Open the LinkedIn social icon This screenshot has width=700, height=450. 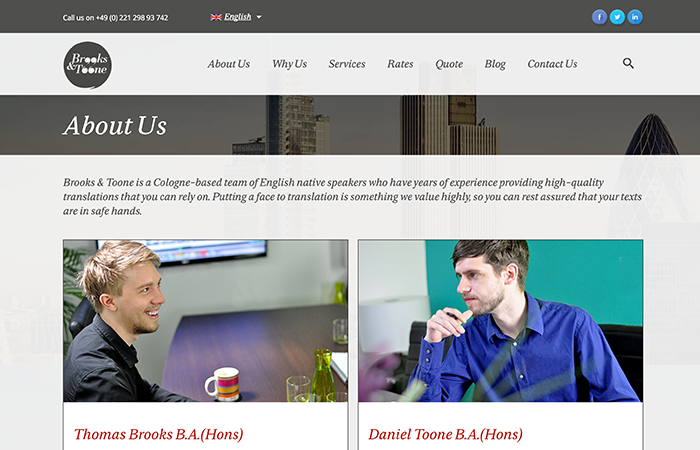635,17
